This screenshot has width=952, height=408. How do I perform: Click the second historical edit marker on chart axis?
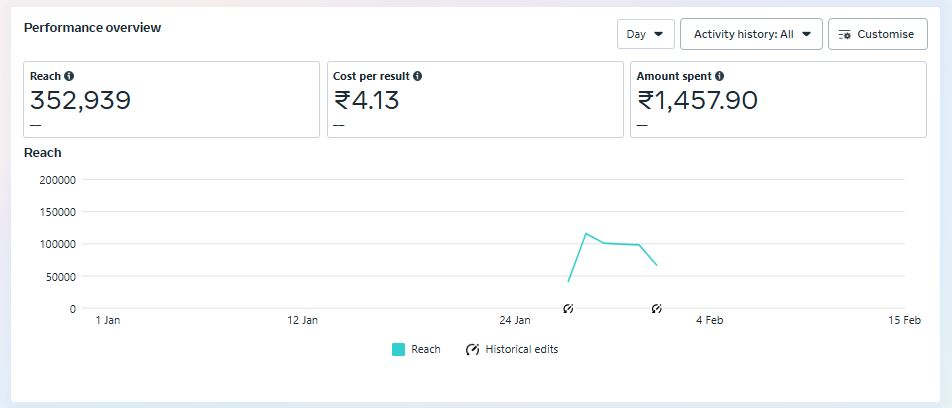point(657,309)
